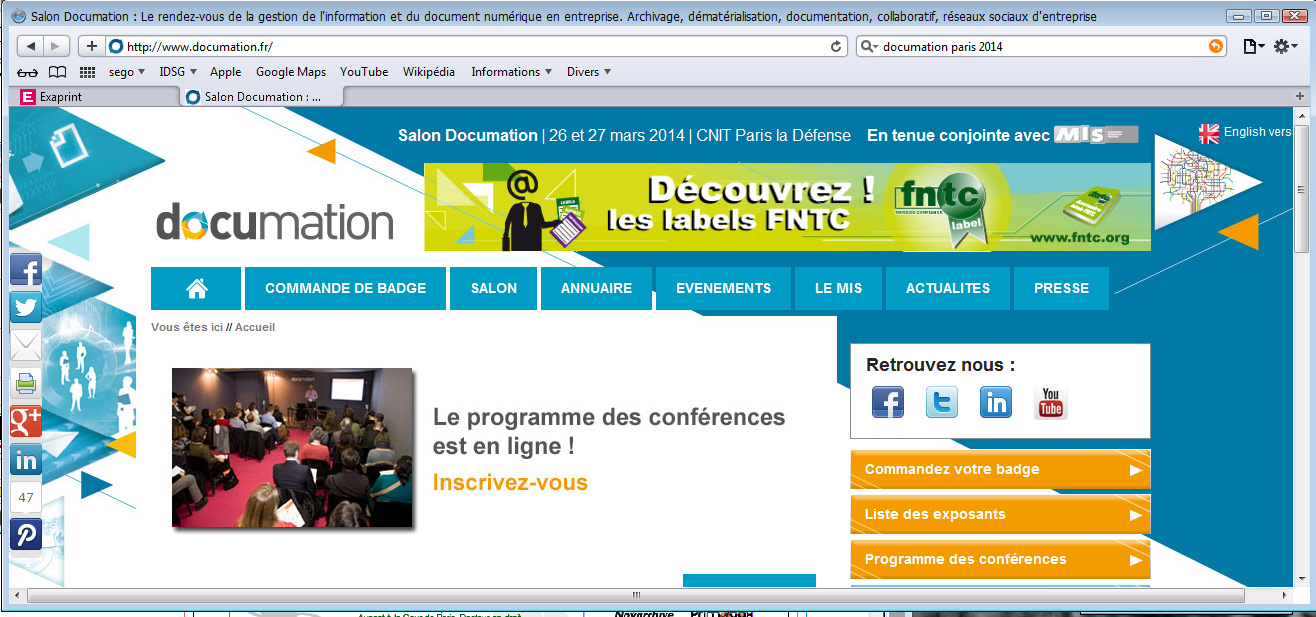Reload the page with the refresh icon
This screenshot has width=1316, height=617.
836,46
